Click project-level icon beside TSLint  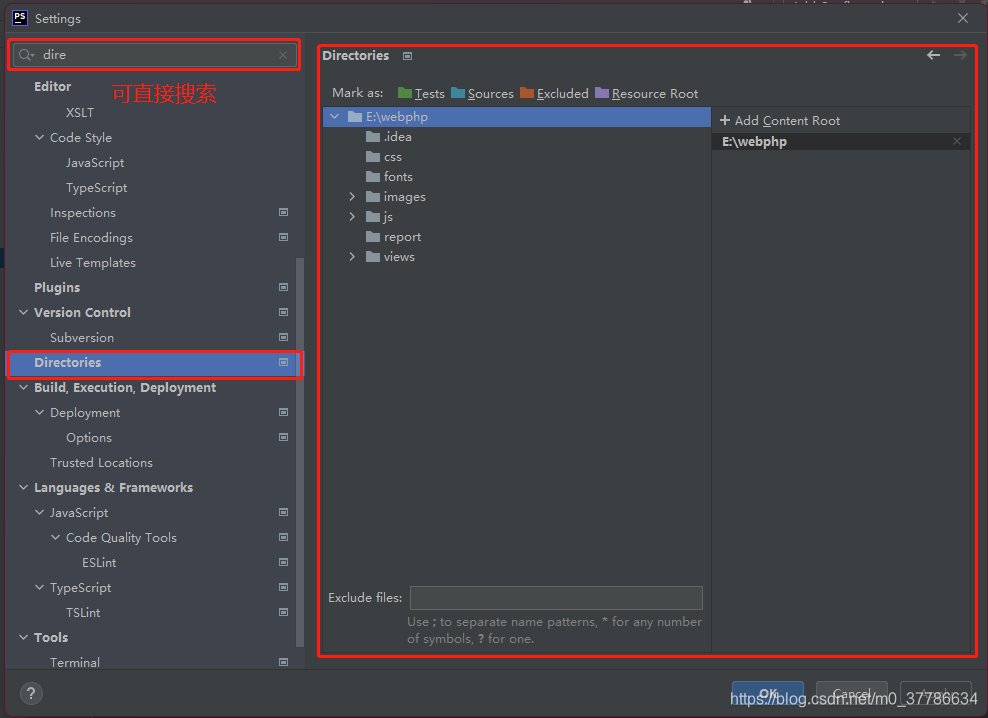[284, 612]
